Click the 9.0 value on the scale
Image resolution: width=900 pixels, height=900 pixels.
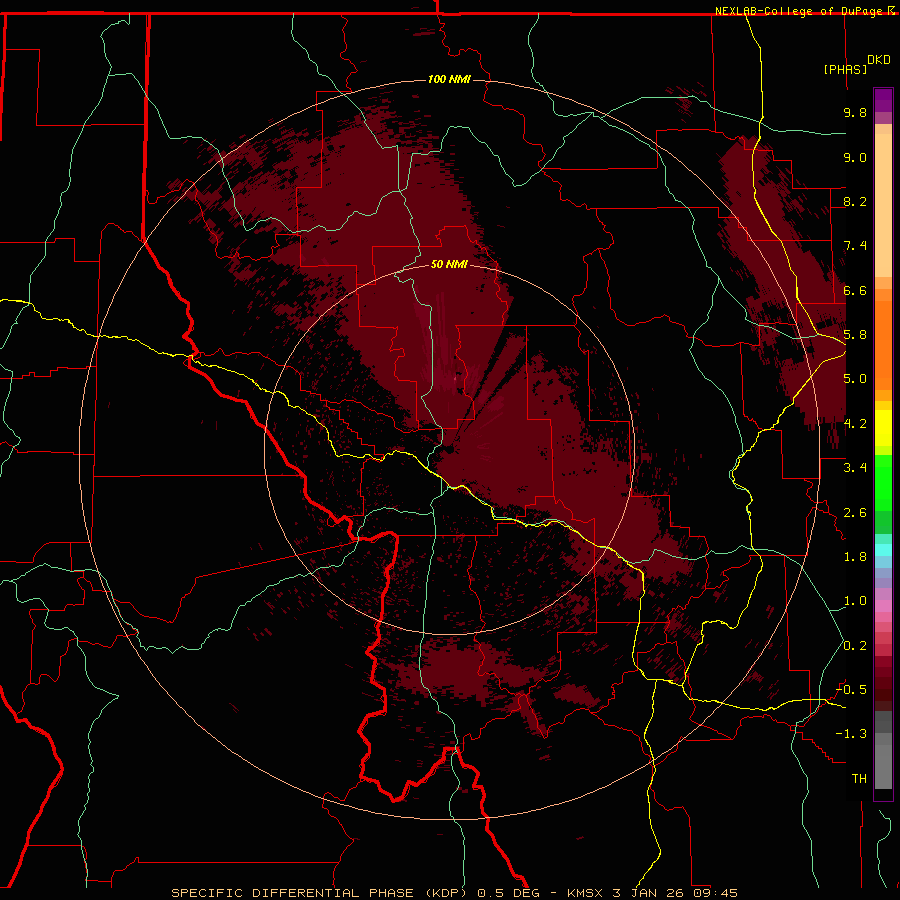pos(855,157)
